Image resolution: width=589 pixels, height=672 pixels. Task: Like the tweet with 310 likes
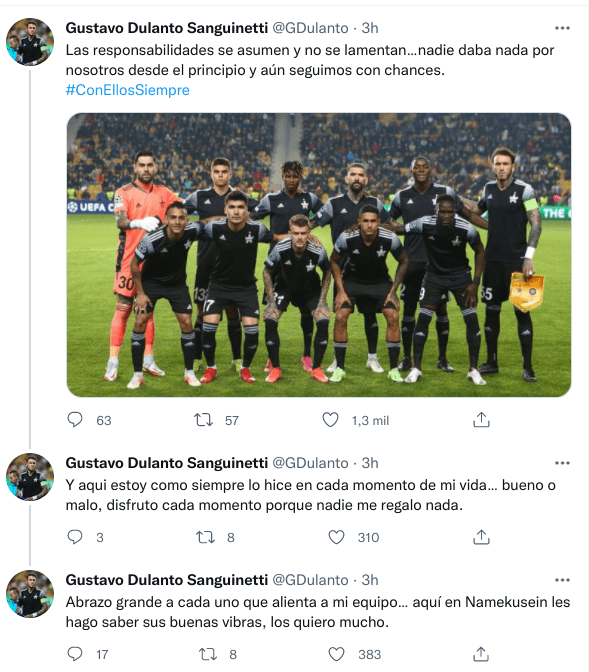click(336, 537)
